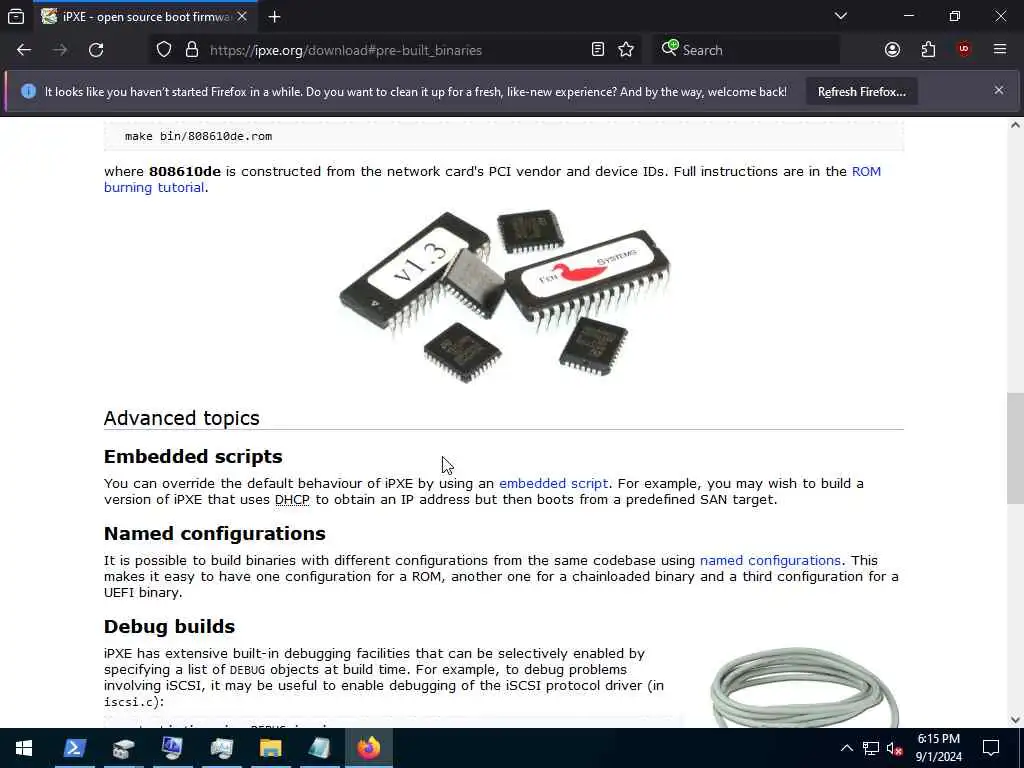Open the embedded script link
Viewport: 1024px width, 768px height.
(x=553, y=484)
